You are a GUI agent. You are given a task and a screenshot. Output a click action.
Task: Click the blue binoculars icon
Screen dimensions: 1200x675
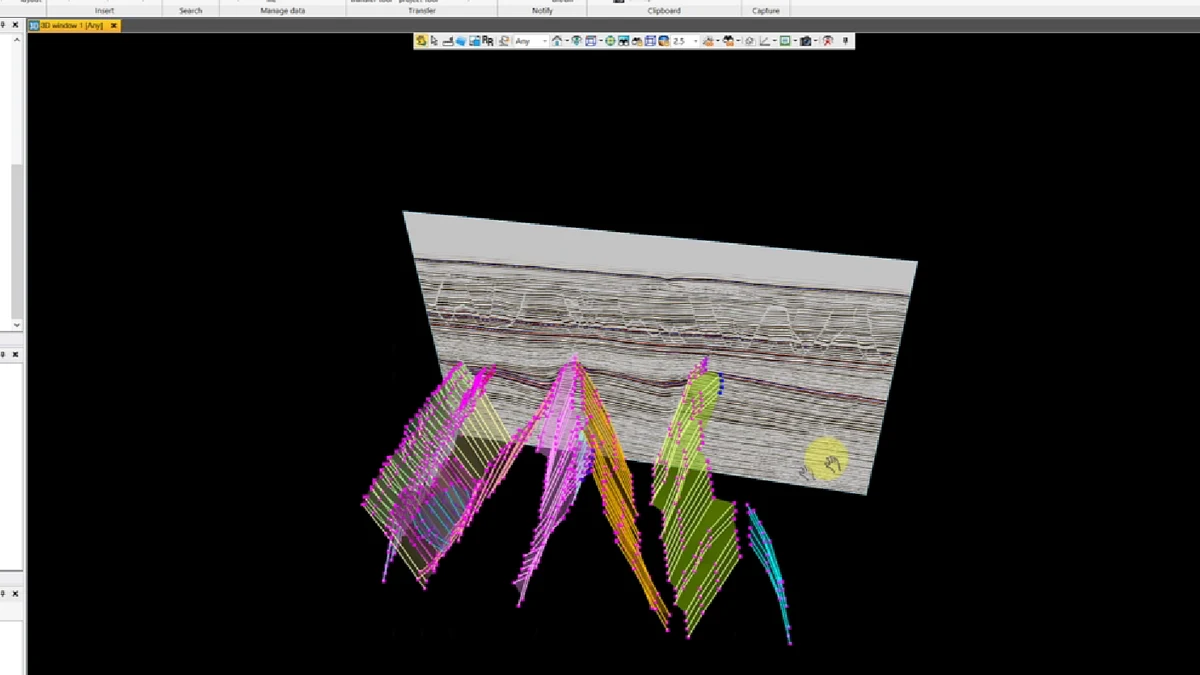[x=624, y=41]
